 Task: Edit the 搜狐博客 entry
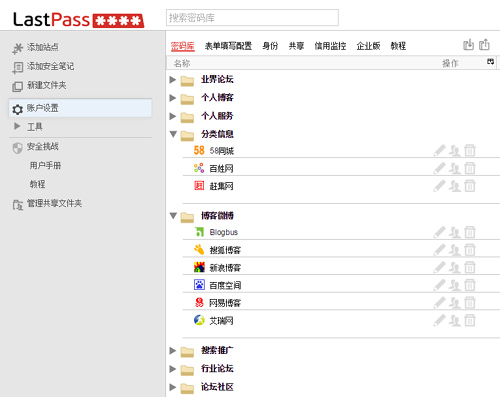(439, 250)
